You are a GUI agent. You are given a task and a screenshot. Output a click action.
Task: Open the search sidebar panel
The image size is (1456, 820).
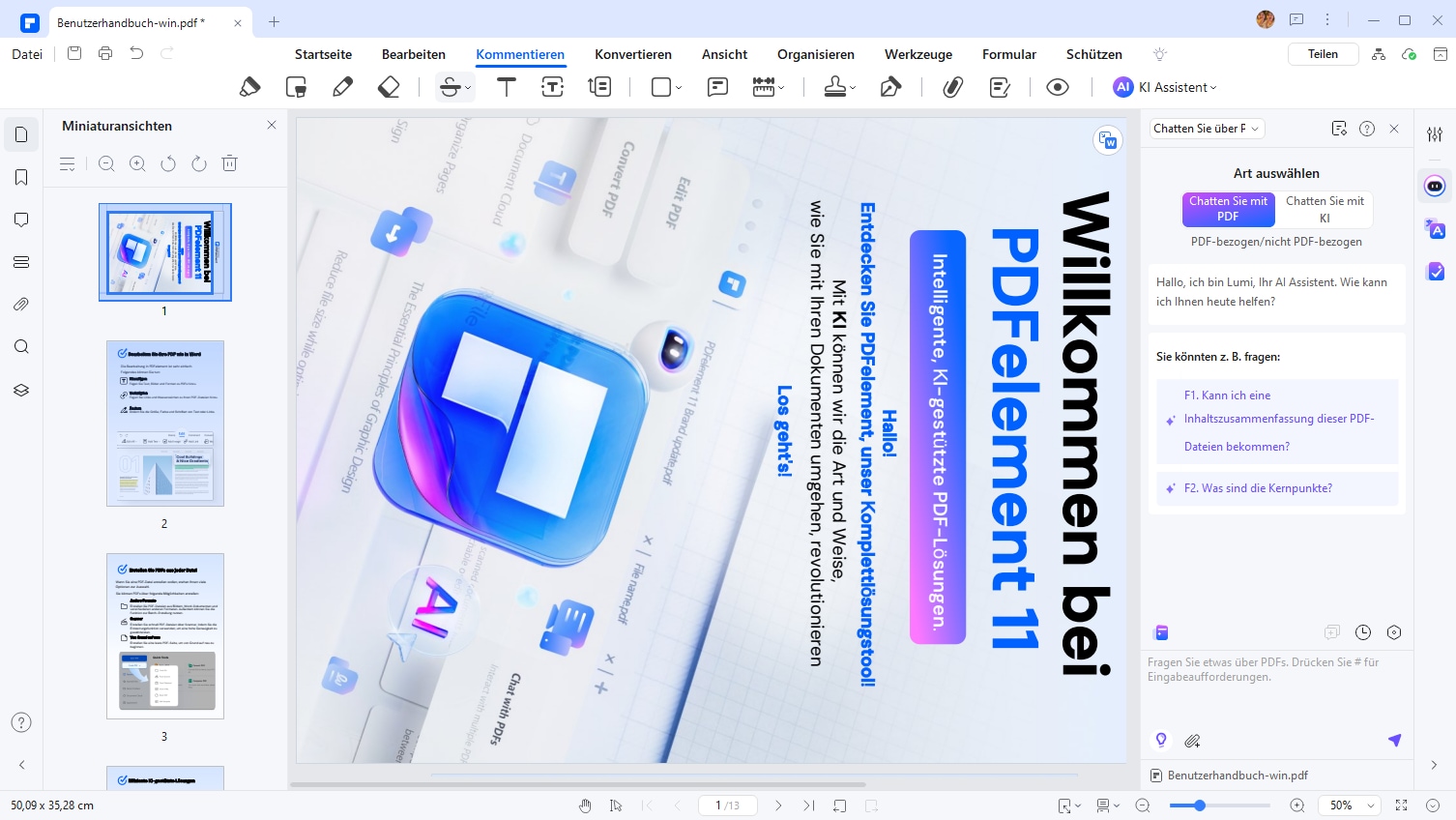pos(21,347)
